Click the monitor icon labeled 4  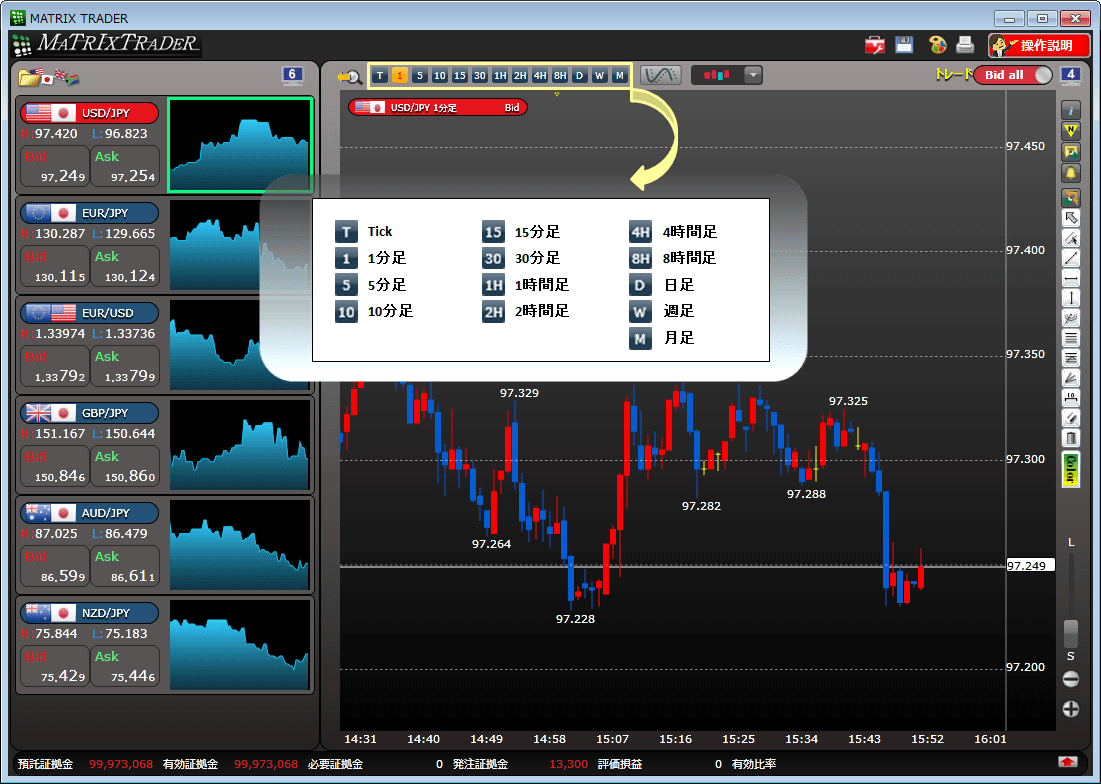(1070, 75)
